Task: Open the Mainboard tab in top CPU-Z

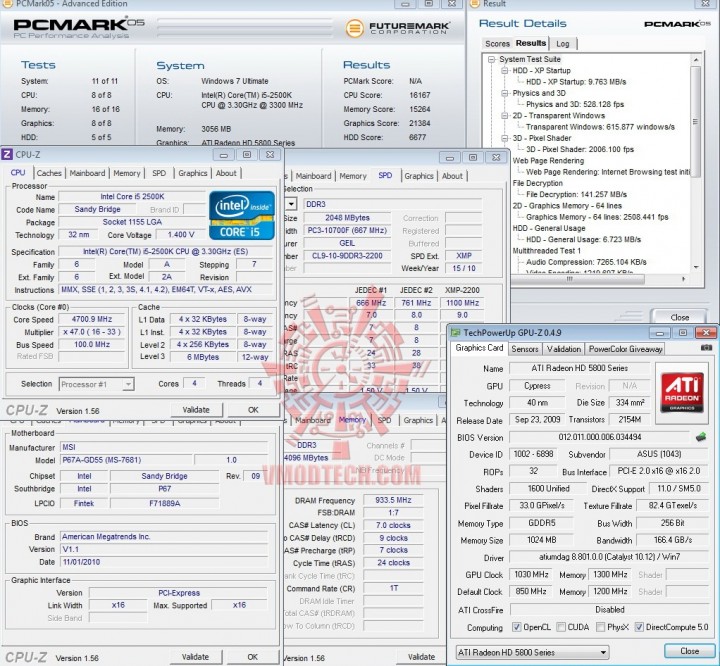Action: (87, 173)
